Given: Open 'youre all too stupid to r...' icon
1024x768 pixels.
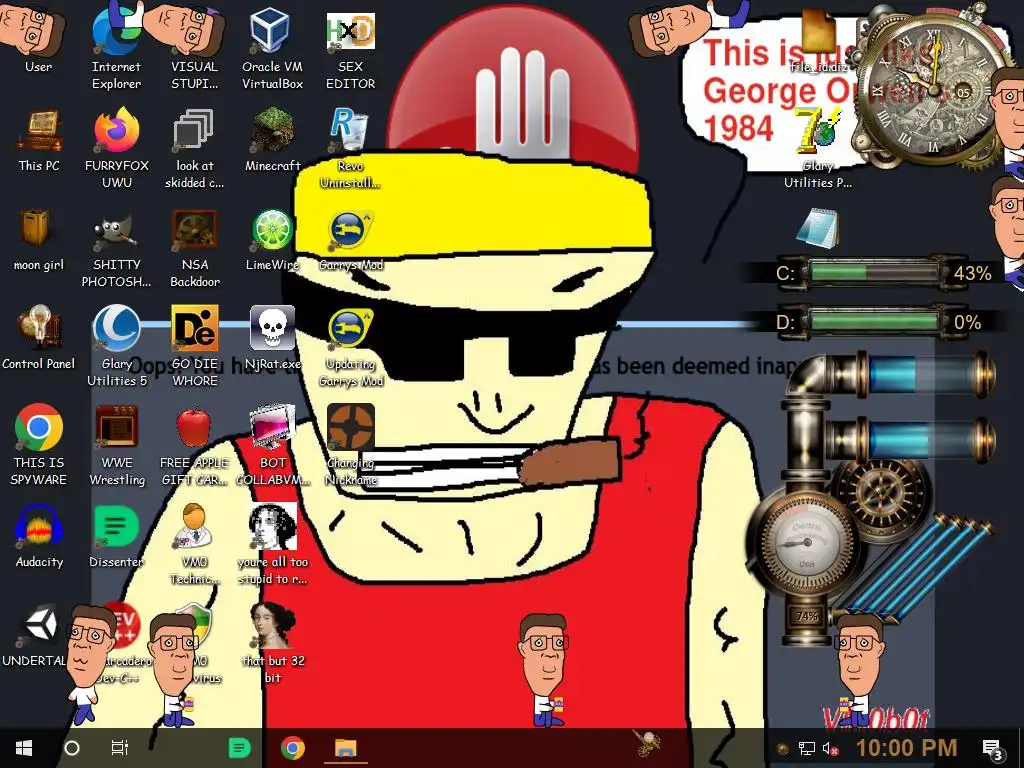Looking at the screenshot, I should [x=272, y=545].
